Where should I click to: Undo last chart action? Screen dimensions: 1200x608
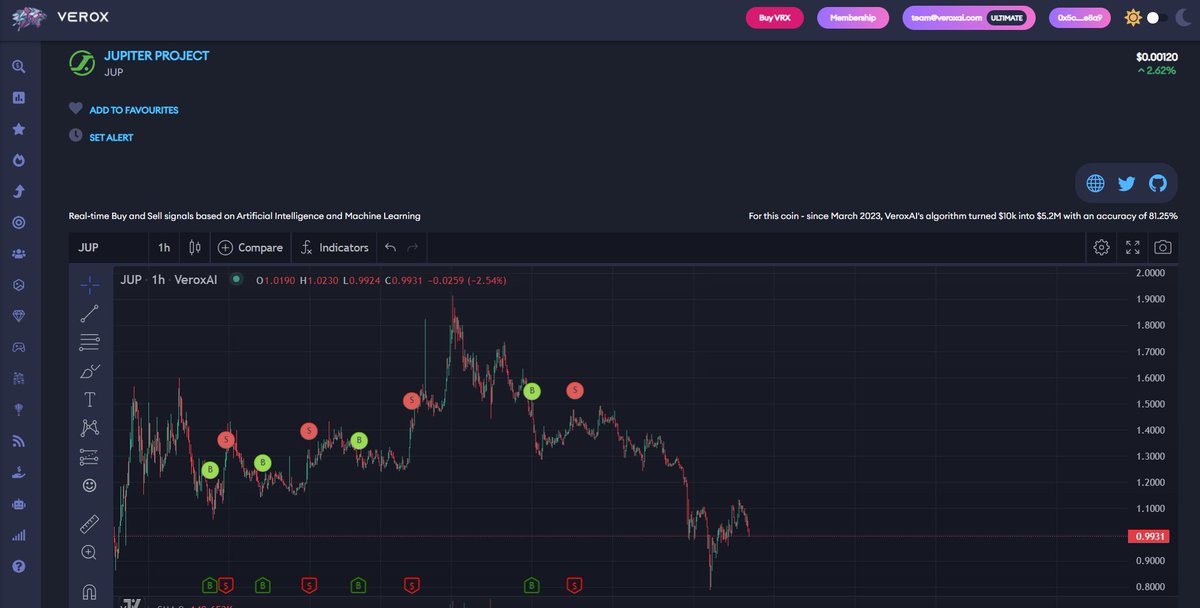click(391, 247)
